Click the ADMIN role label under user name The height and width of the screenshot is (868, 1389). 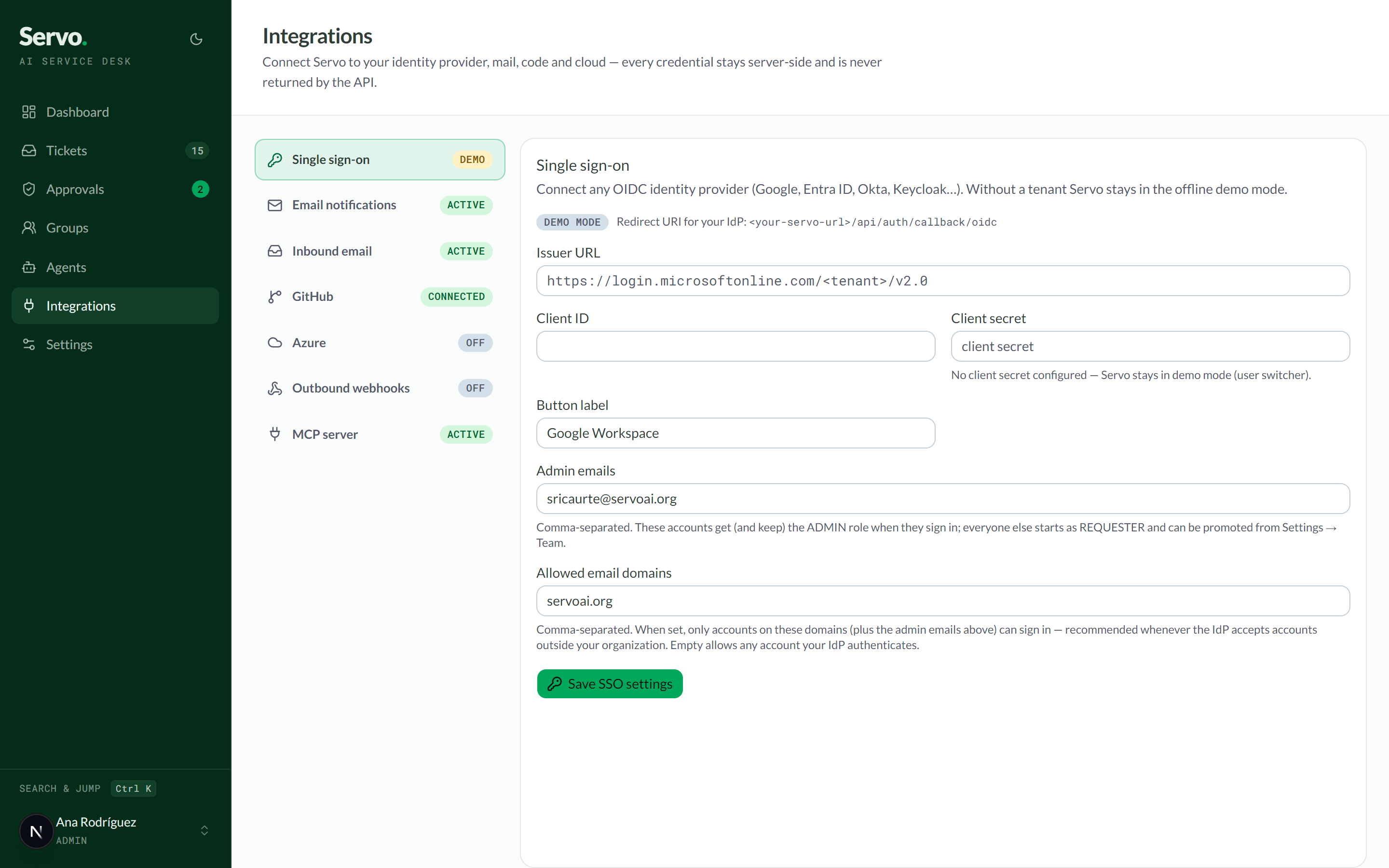[x=71, y=841]
